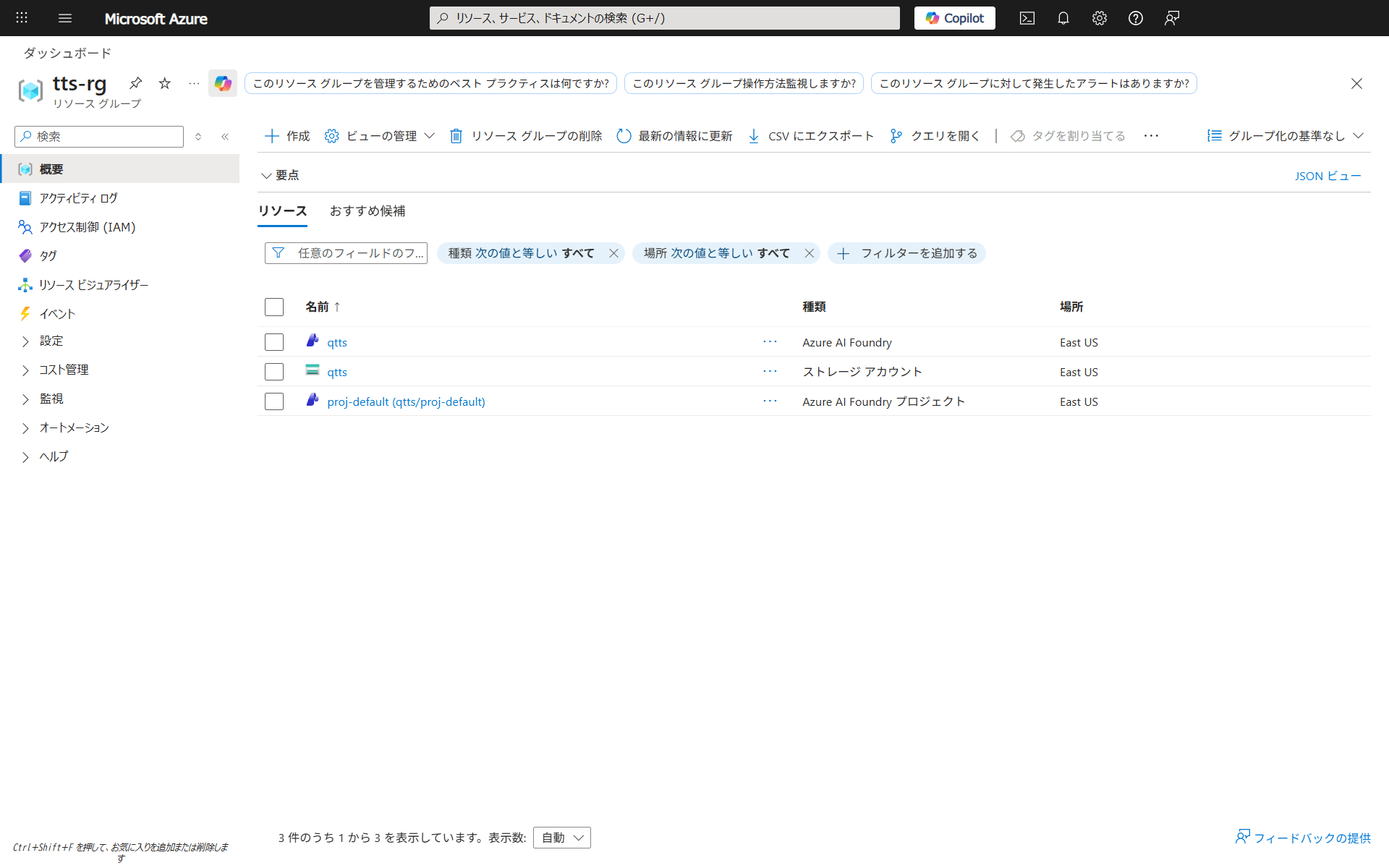Open the 表示数 自動 dropdown
Viewport: 1389px width, 868px height.
[x=562, y=838]
